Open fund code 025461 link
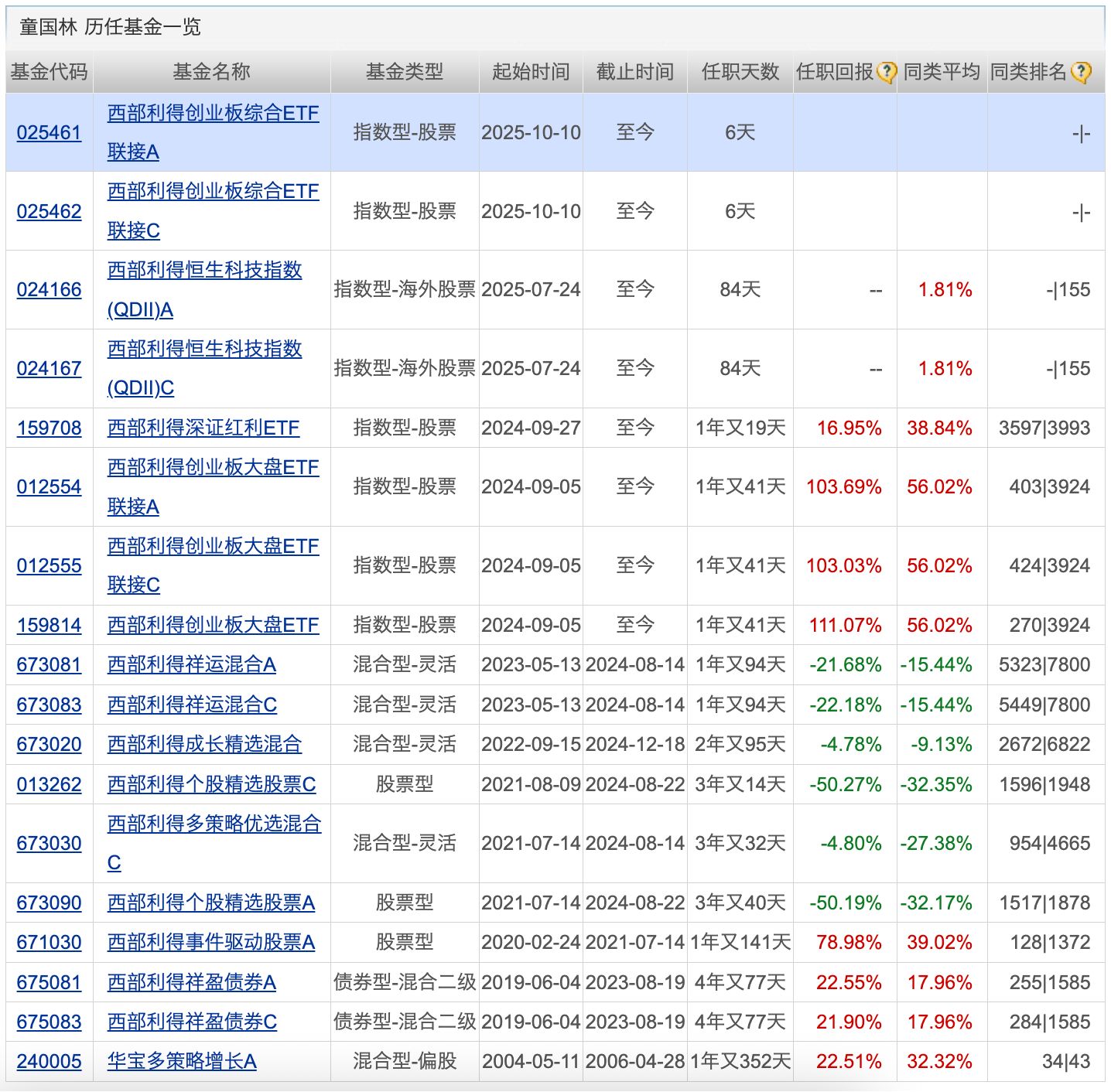This screenshot has width=1111, height=1092. pos(49,133)
